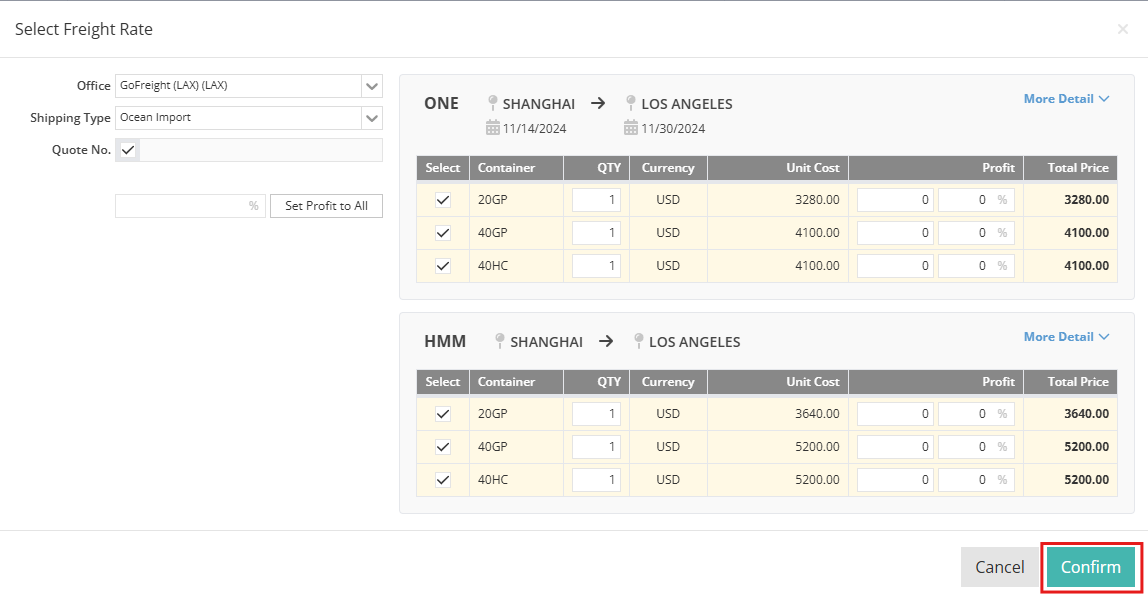Click the calendar icon beside 11/30/2024
1148x603 pixels.
[x=630, y=128]
